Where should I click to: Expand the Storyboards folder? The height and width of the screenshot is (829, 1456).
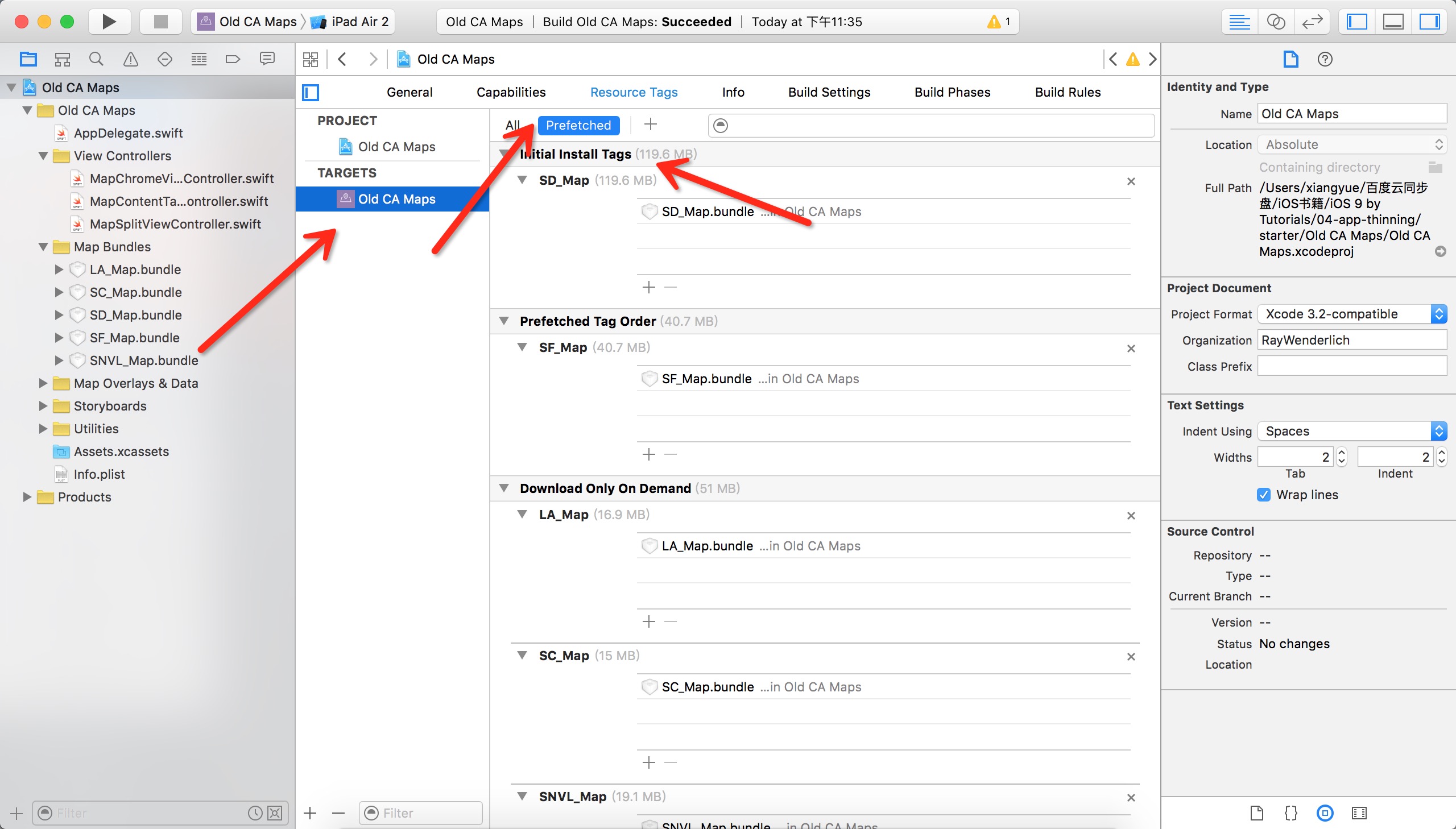click(43, 406)
